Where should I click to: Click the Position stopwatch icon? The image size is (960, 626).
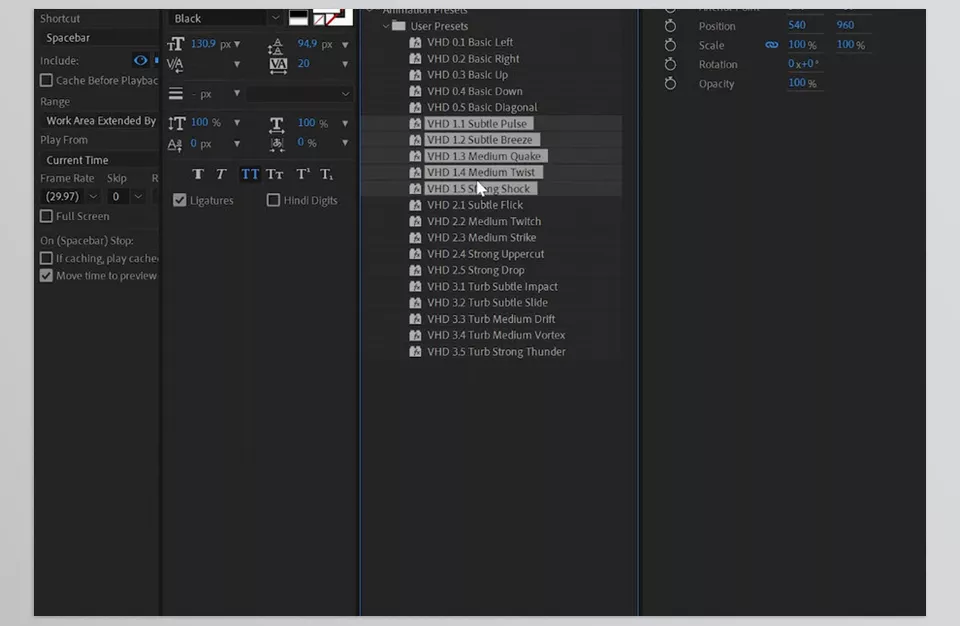point(670,26)
